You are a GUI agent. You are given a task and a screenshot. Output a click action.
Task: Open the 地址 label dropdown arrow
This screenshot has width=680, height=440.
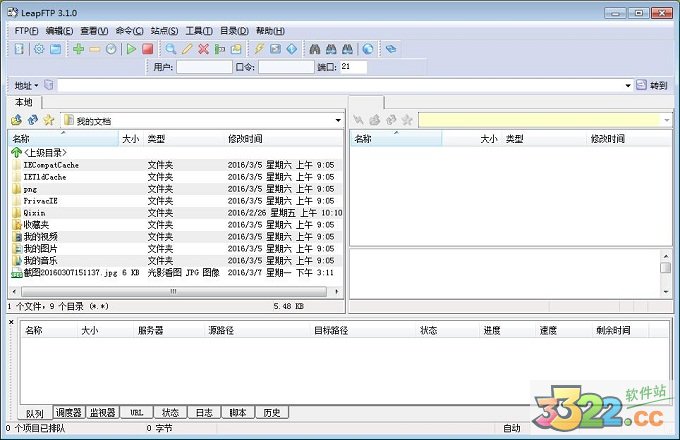coord(36,85)
